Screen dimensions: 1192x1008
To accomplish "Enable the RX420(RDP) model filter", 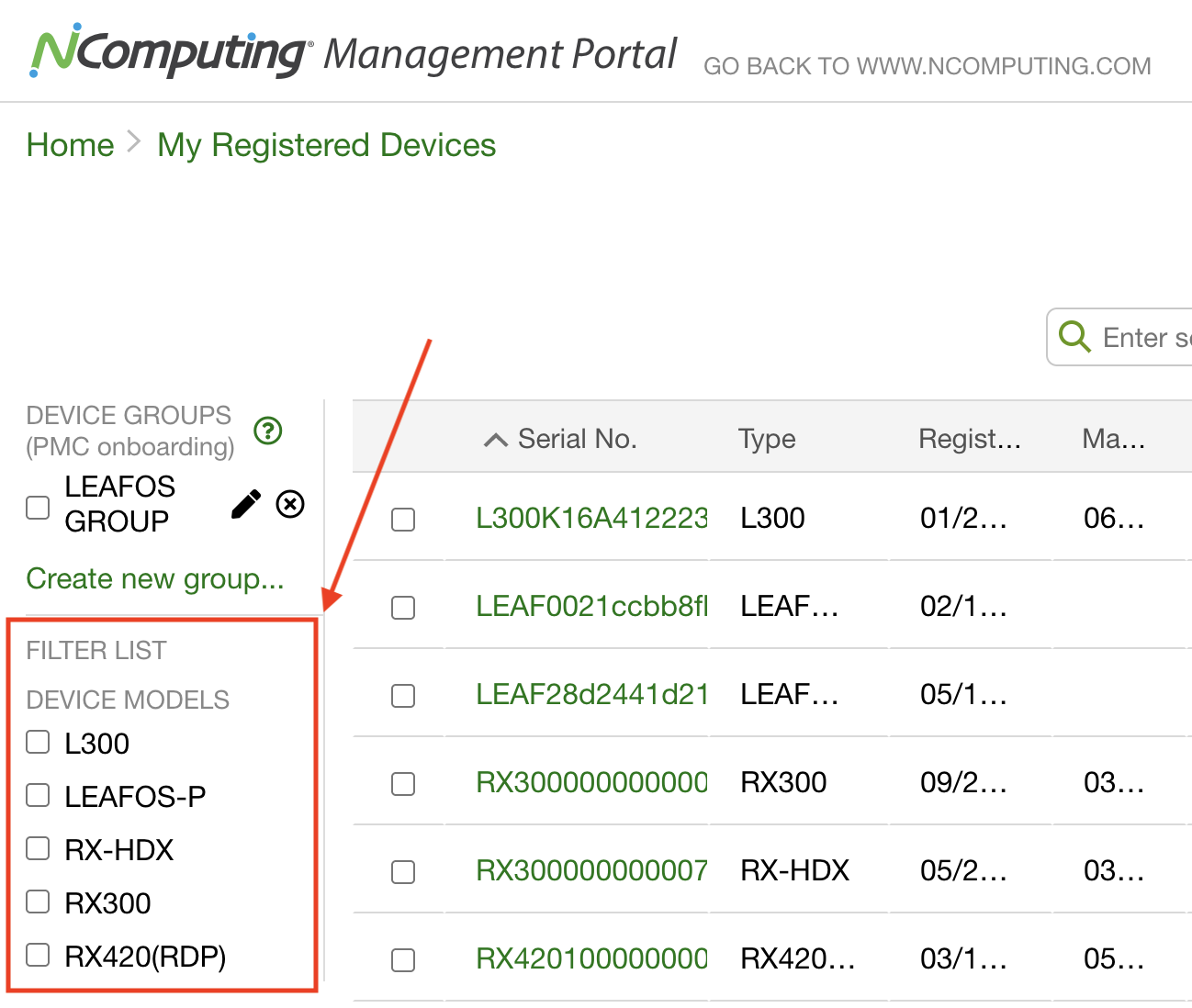I will pyautogui.click(x=38, y=955).
